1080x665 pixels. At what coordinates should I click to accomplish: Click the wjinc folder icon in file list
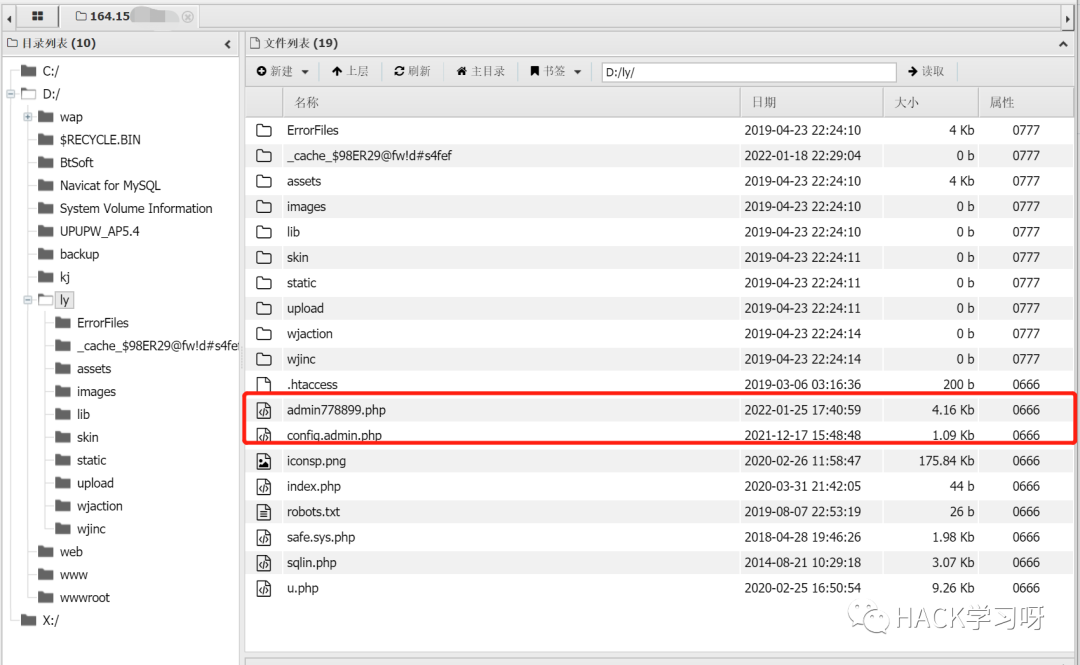pos(264,360)
